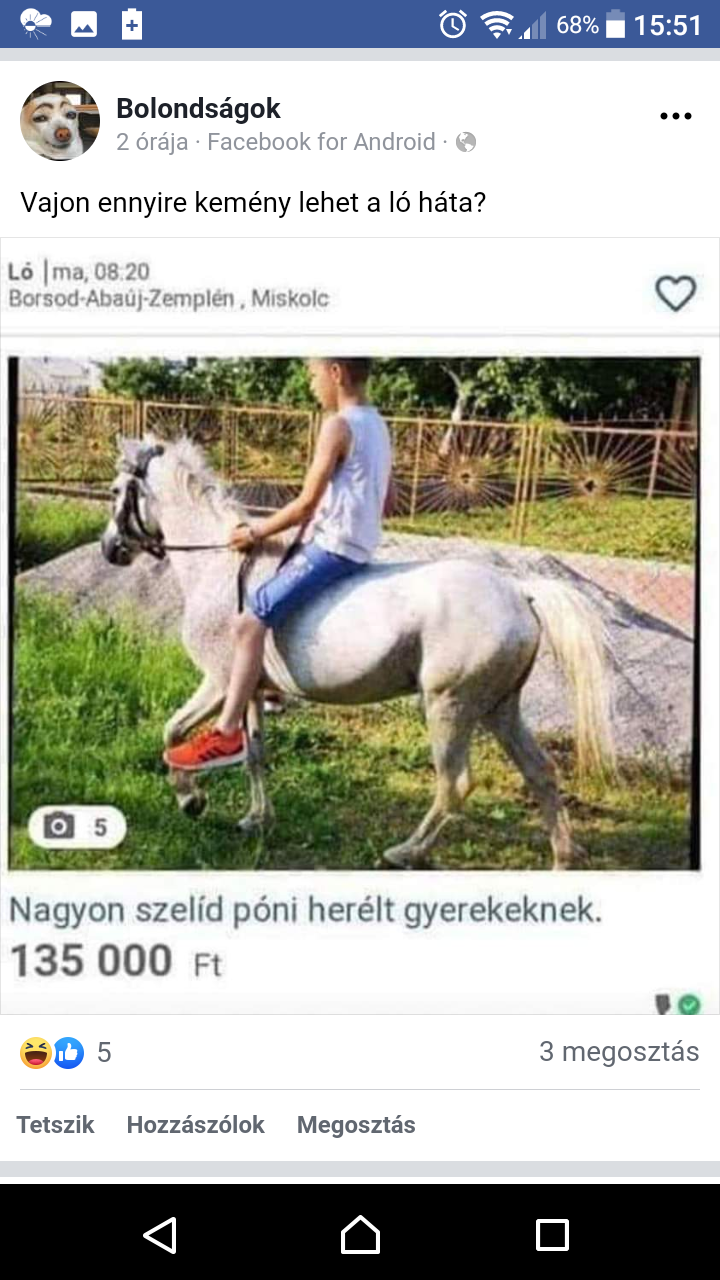
Task: Tap the Hozzászólok comment button
Action: click(x=195, y=1125)
